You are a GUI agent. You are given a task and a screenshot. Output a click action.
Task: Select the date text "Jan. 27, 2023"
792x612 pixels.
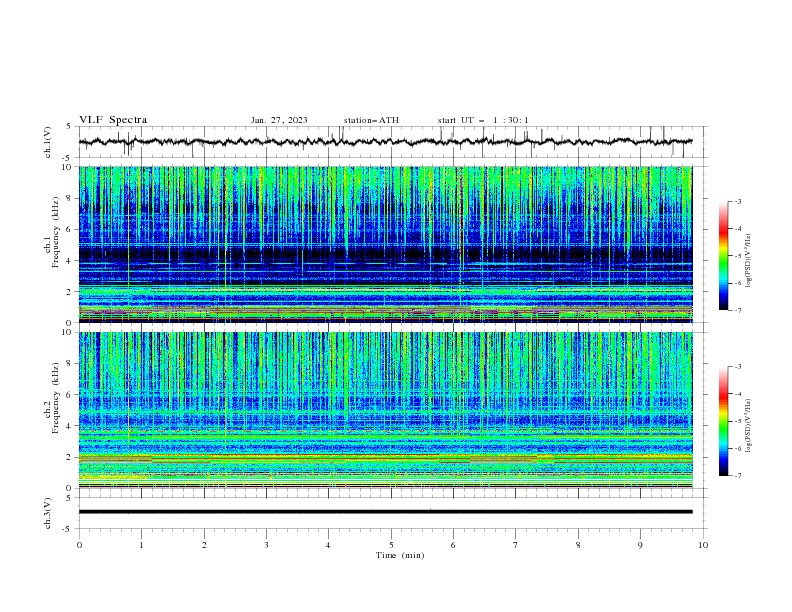[x=279, y=120]
